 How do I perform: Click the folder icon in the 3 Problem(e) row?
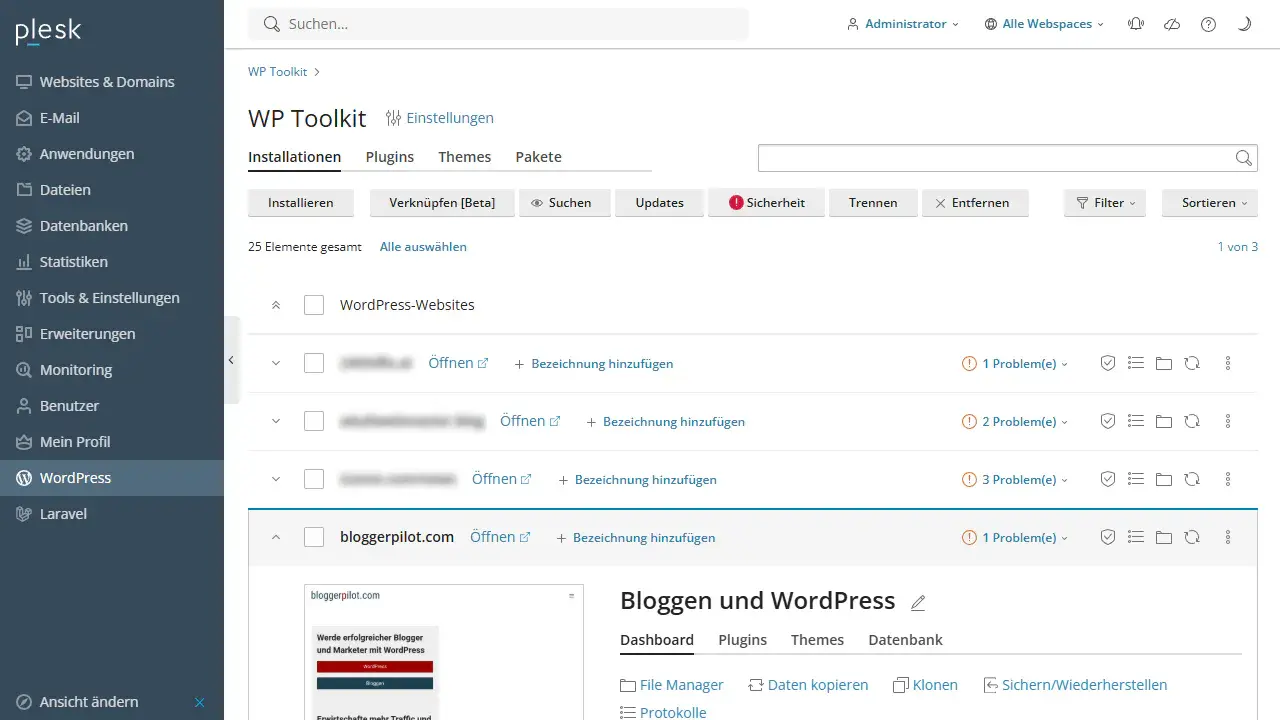[1163, 480]
